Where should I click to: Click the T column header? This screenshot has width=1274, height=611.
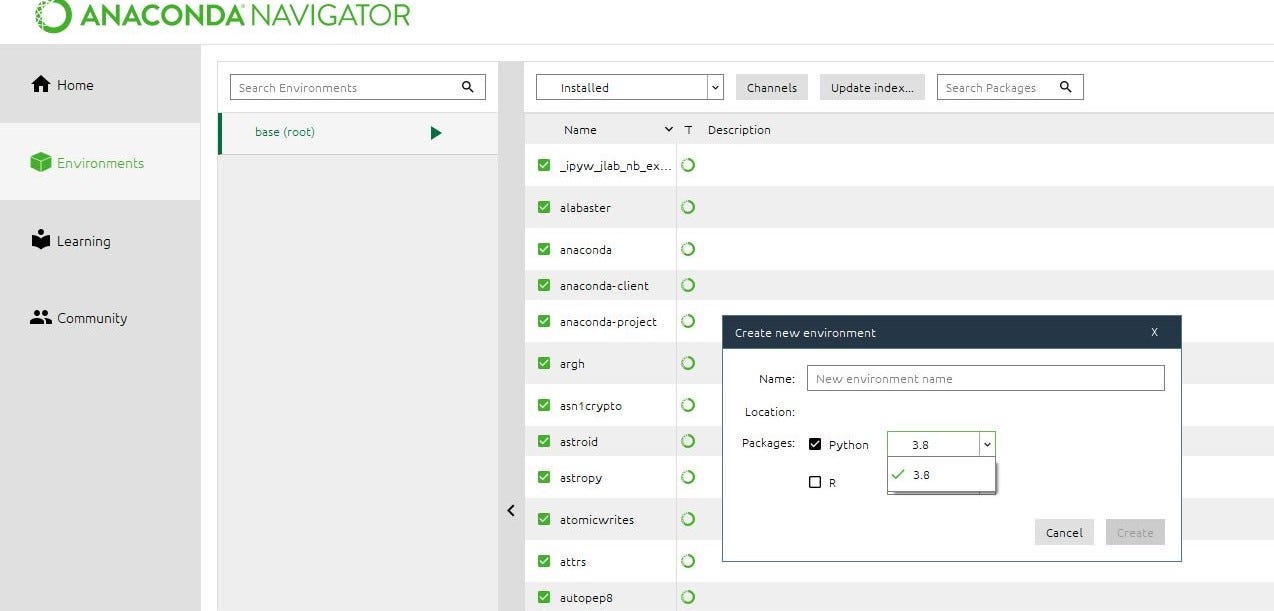[x=688, y=130]
